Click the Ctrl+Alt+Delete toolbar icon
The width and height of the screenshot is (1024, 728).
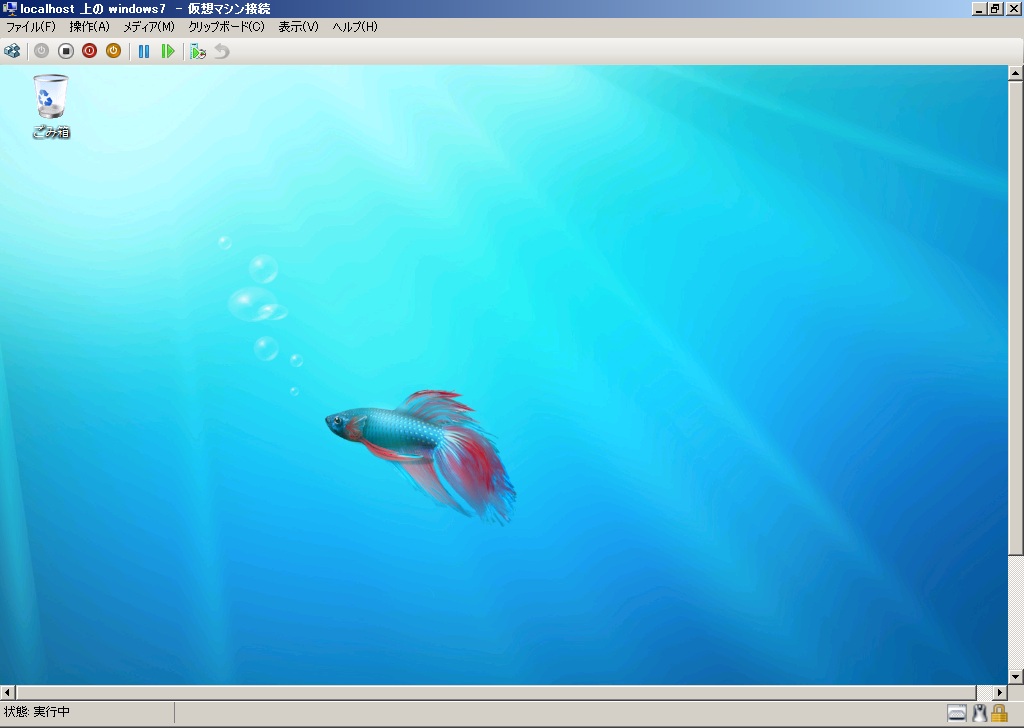click(12, 51)
